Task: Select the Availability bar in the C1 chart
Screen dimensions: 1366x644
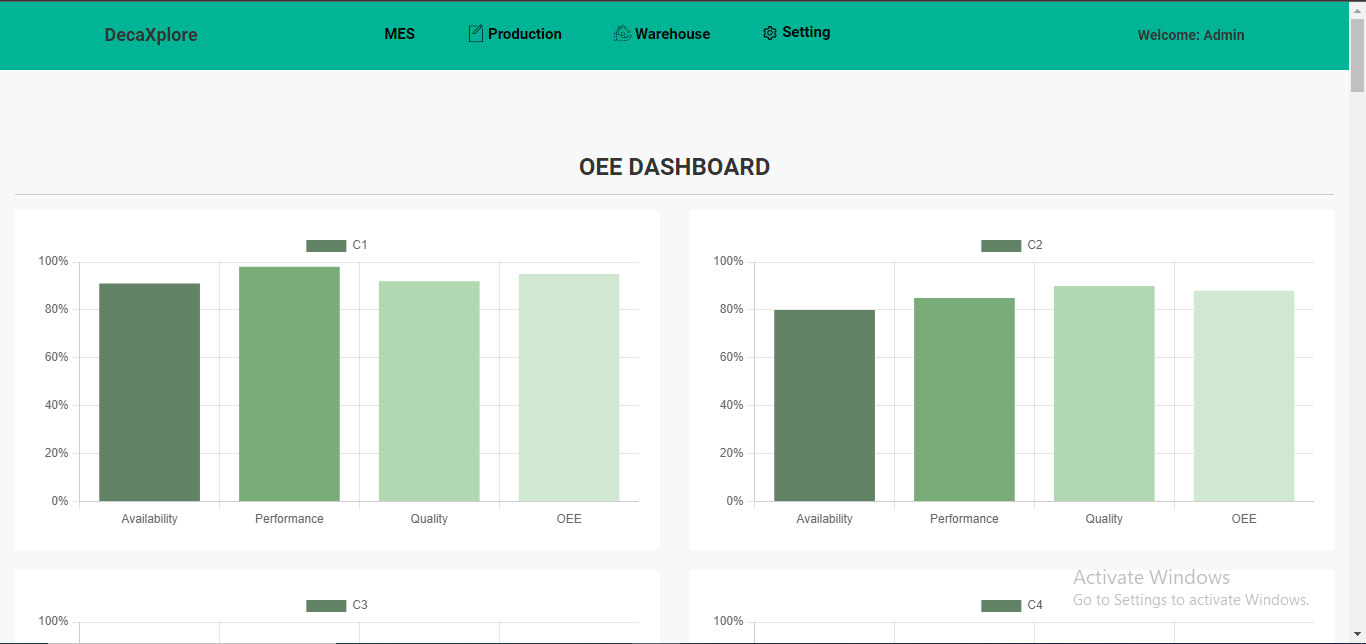Action: pyautogui.click(x=149, y=392)
